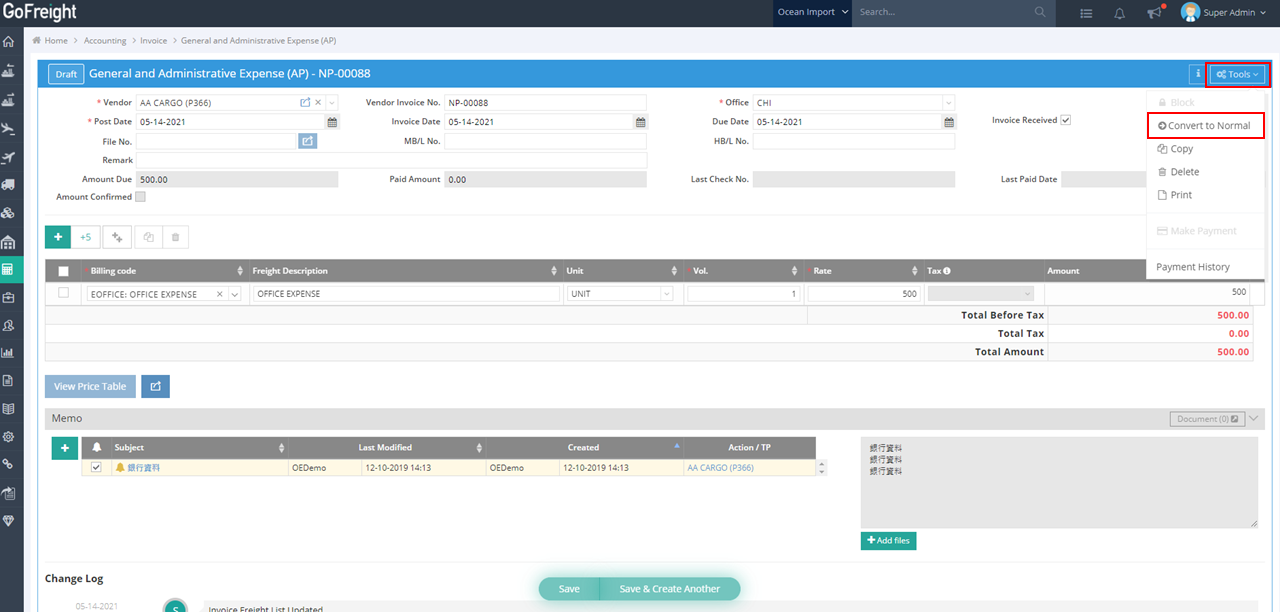This screenshot has height=612, width=1280.
Task: Click the Add files button
Action: pyautogui.click(x=888, y=541)
